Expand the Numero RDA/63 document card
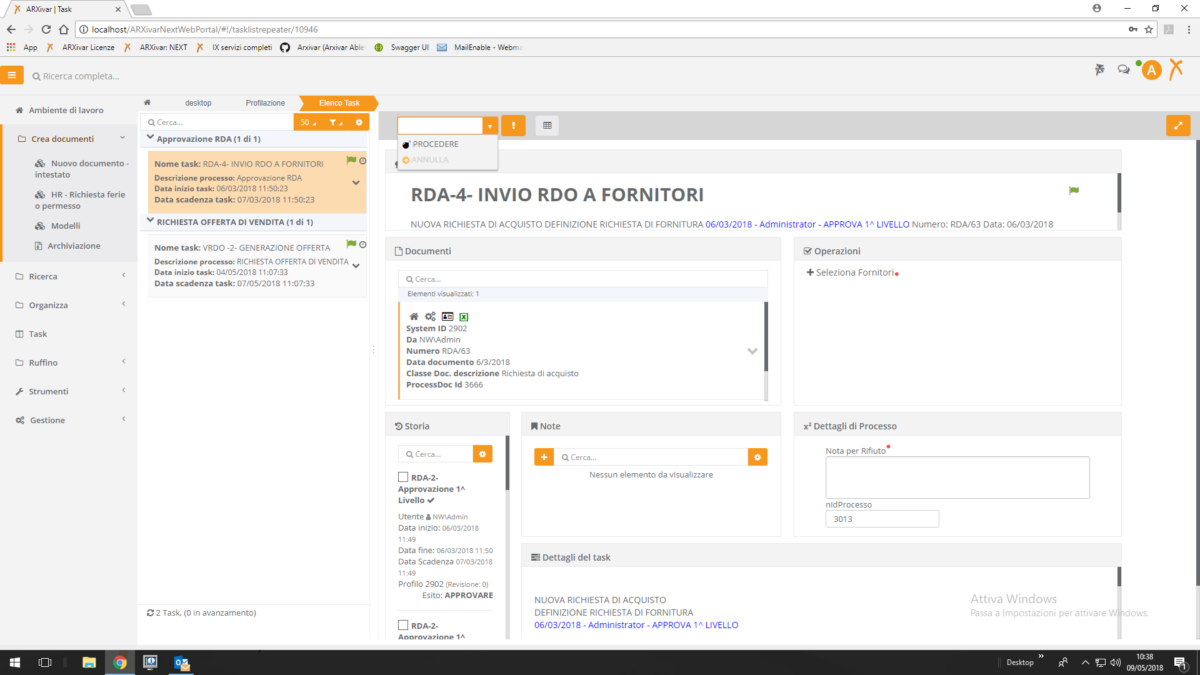Image resolution: width=1200 pixels, height=675 pixels. 752,352
